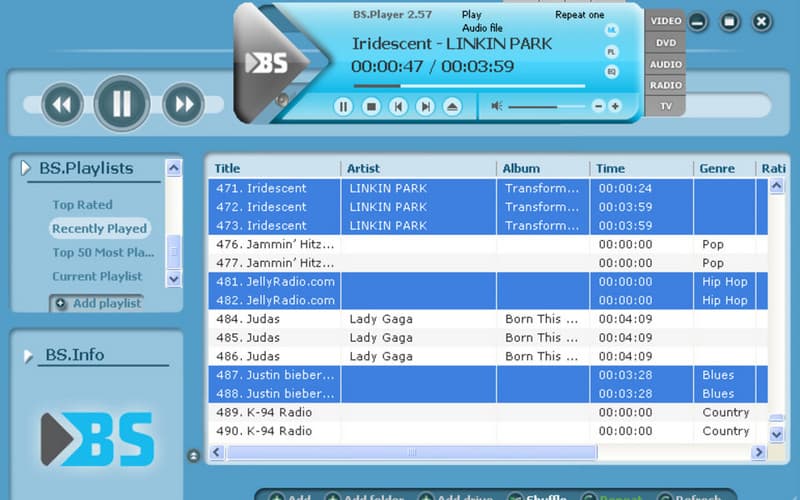This screenshot has width=800, height=500.
Task: Open the Top Rated playlist
Action: (82, 205)
